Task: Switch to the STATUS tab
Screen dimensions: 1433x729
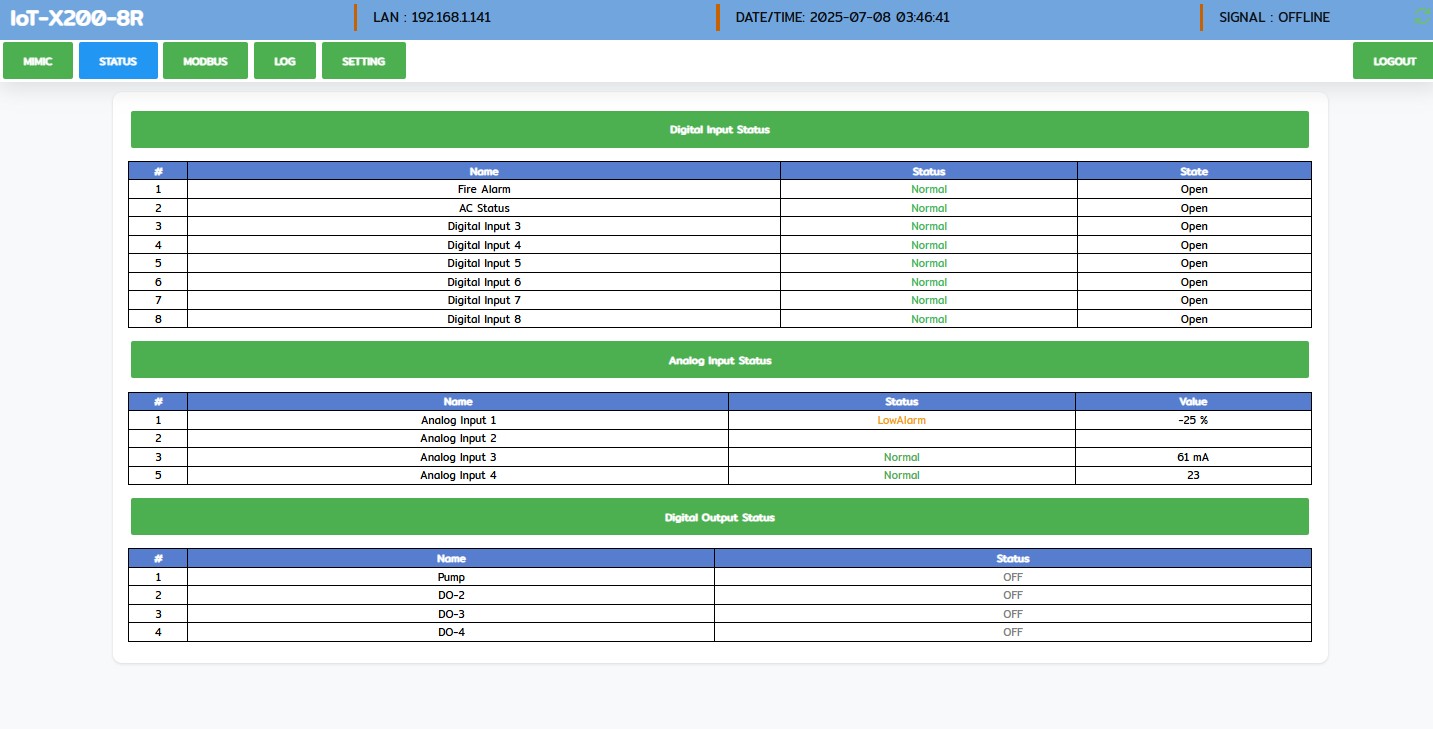Action: point(118,61)
